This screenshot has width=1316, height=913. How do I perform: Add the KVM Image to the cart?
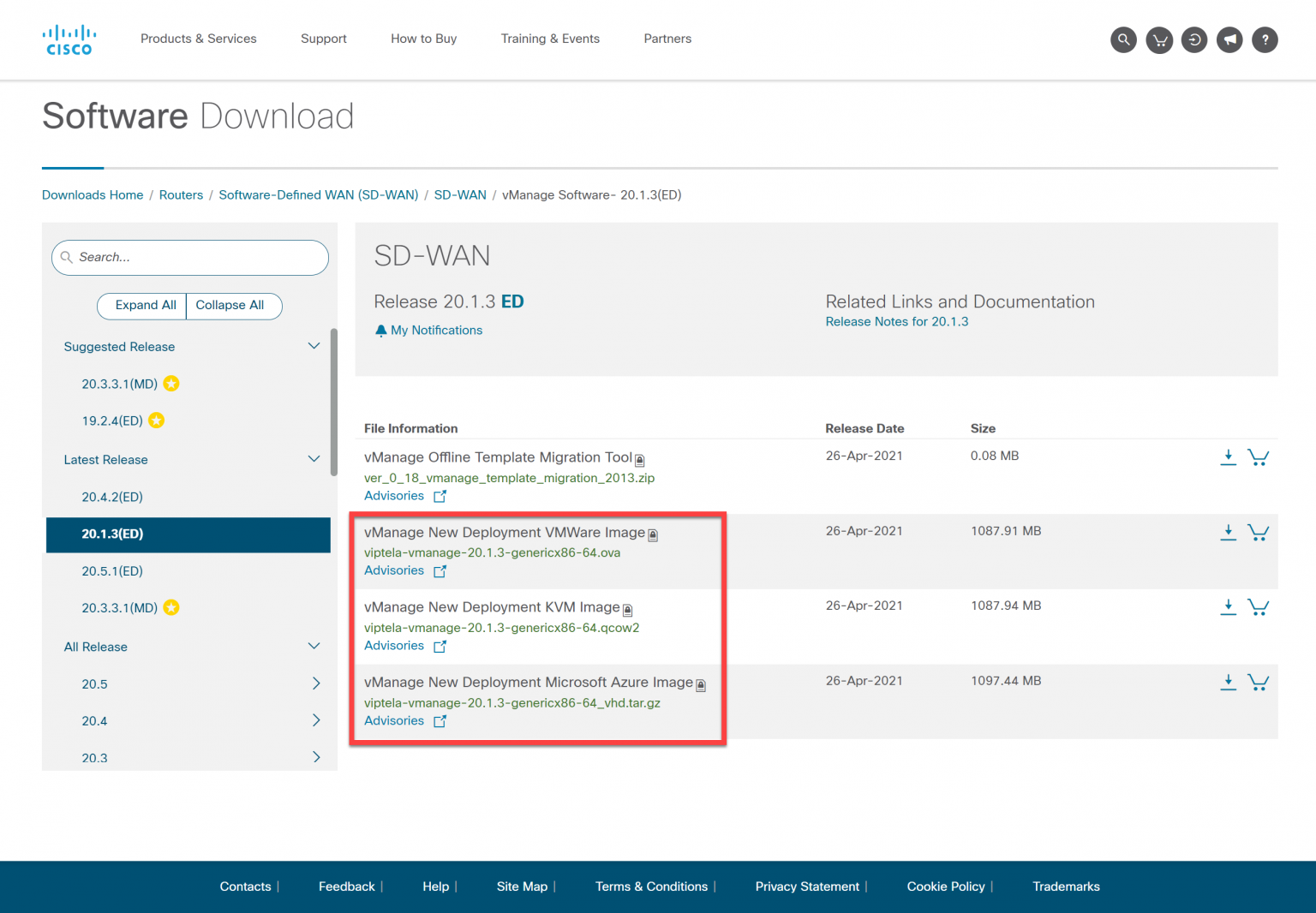point(1258,606)
